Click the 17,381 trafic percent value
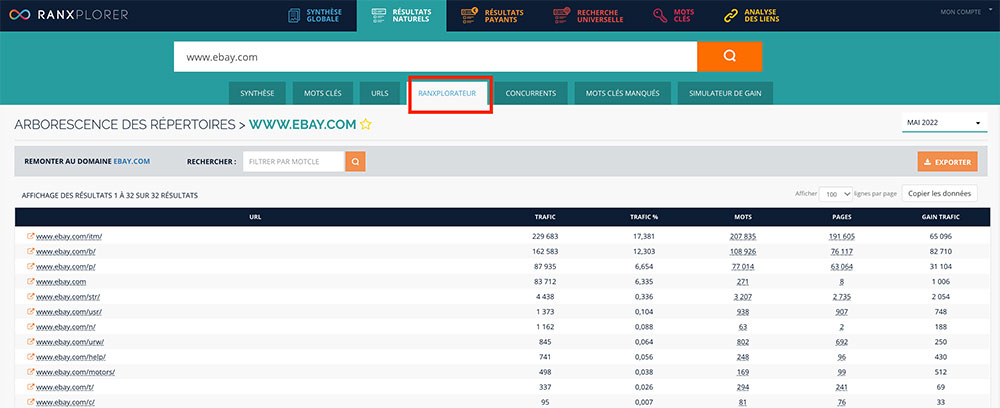1000x408 pixels. (644, 237)
